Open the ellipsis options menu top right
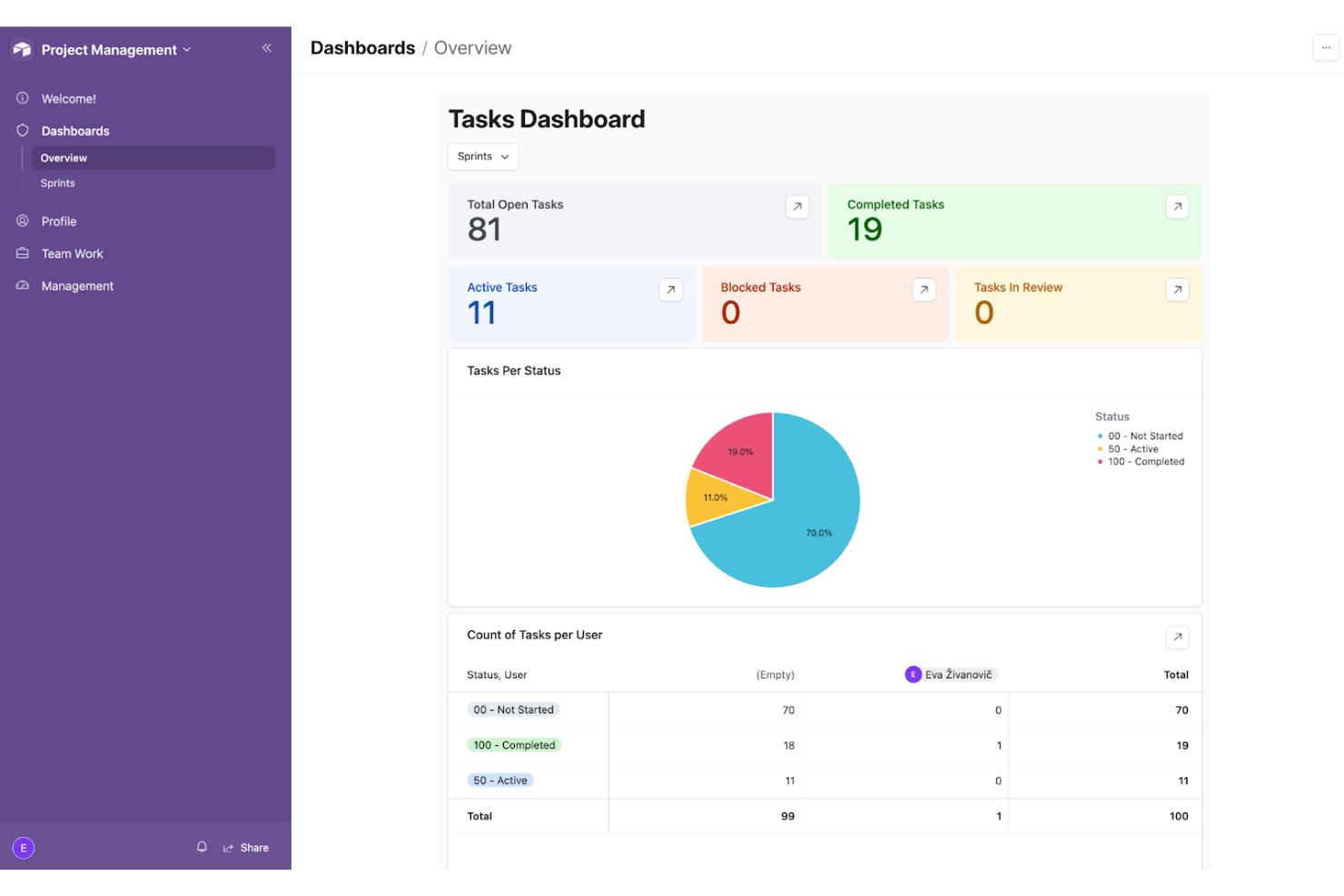 pyautogui.click(x=1325, y=47)
